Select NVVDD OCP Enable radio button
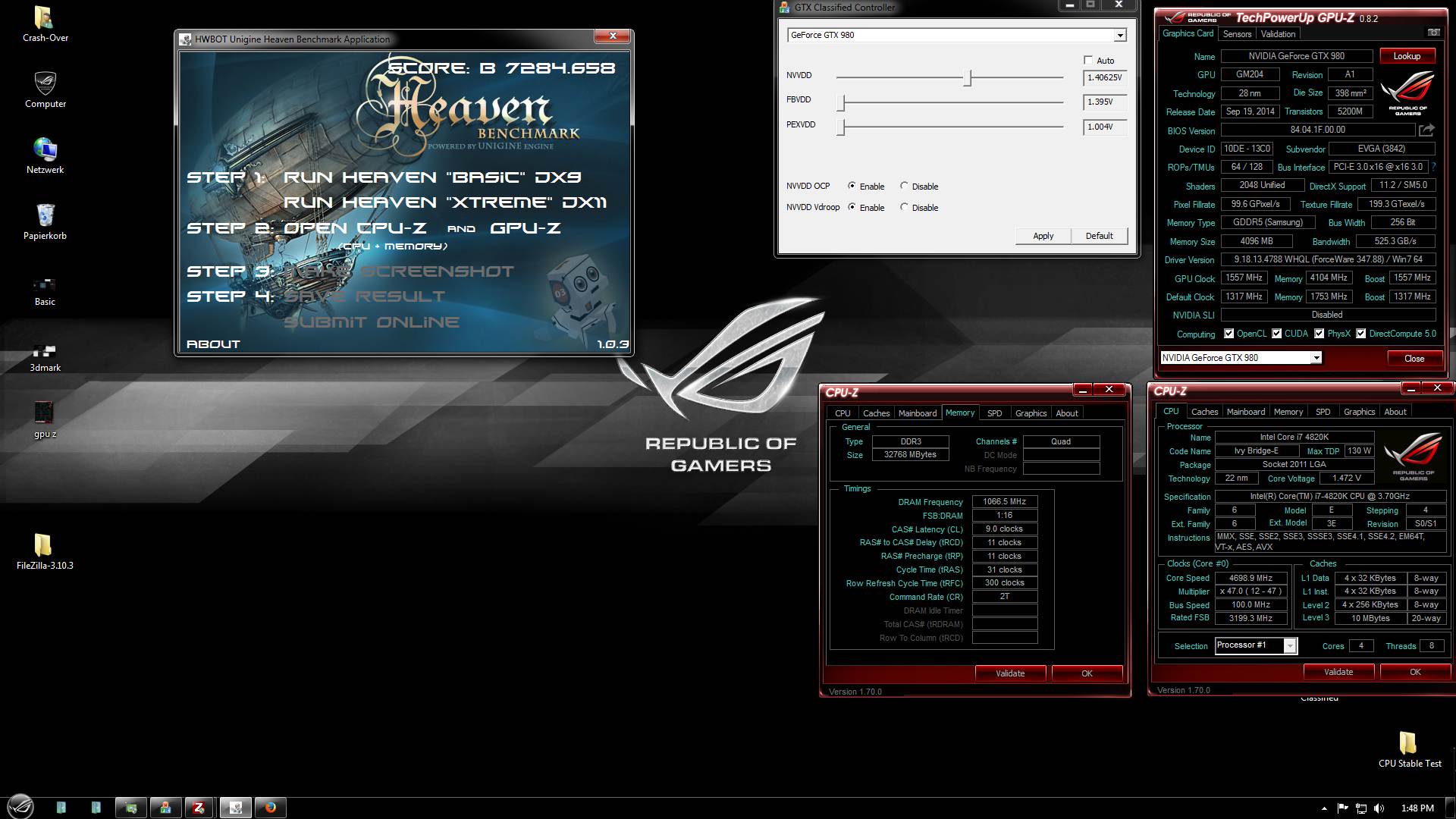 tap(852, 186)
